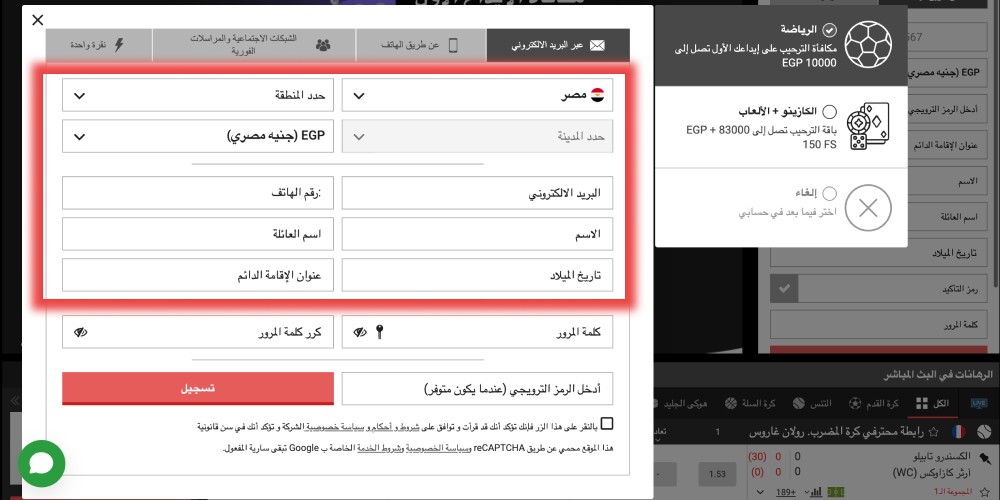This screenshot has height=500, width=1000.
Task: Select the الكازينو + الألعاب bonus option
Action: (829, 112)
